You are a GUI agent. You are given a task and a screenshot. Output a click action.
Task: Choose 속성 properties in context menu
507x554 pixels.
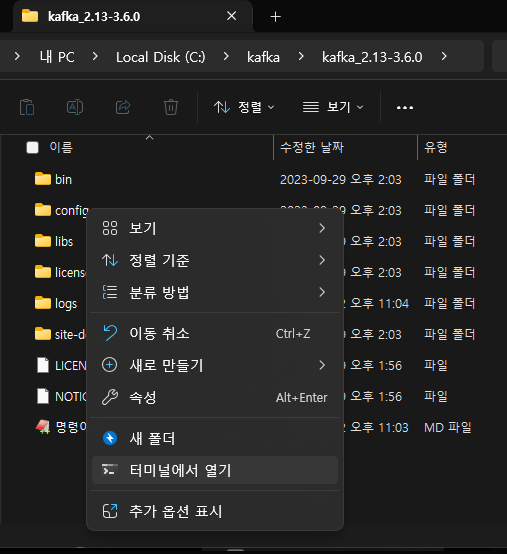215,397
